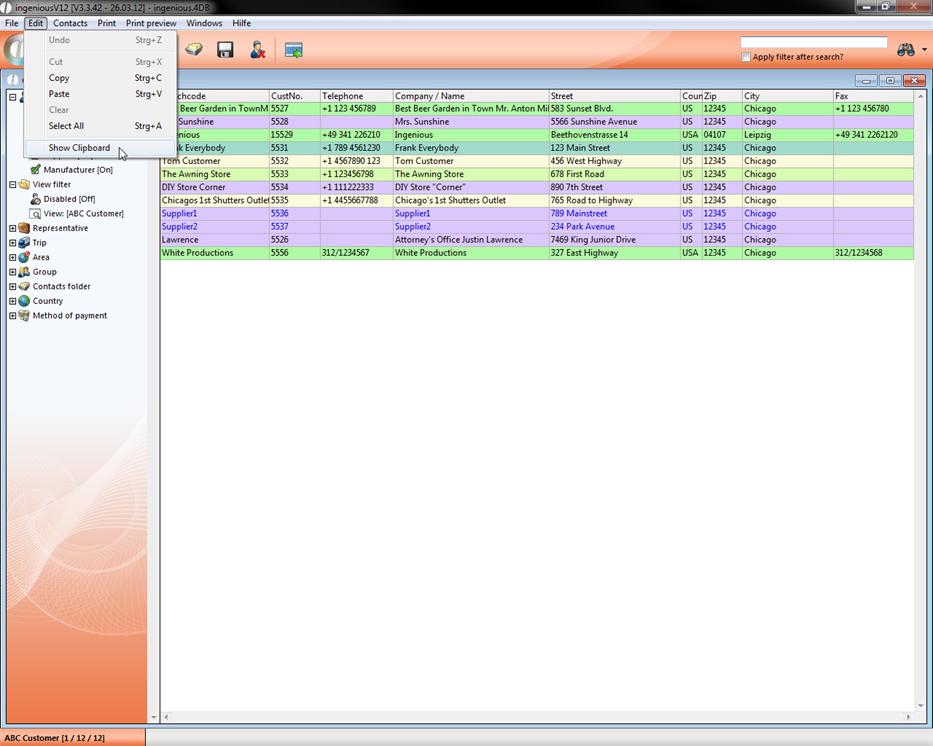Click the Trip icon in sidebar tree

pos(24,243)
